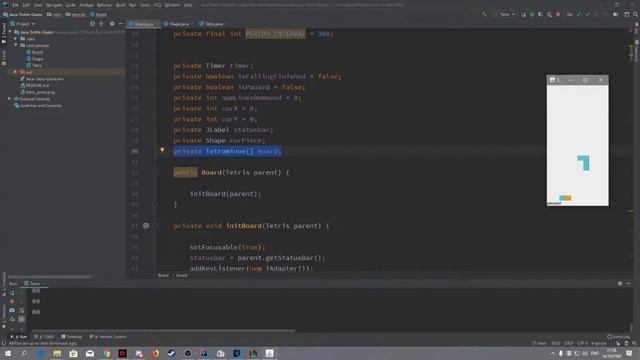The width and height of the screenshot is (640, 360).
Task: Expand the out folder node
Action: (16, 72)
